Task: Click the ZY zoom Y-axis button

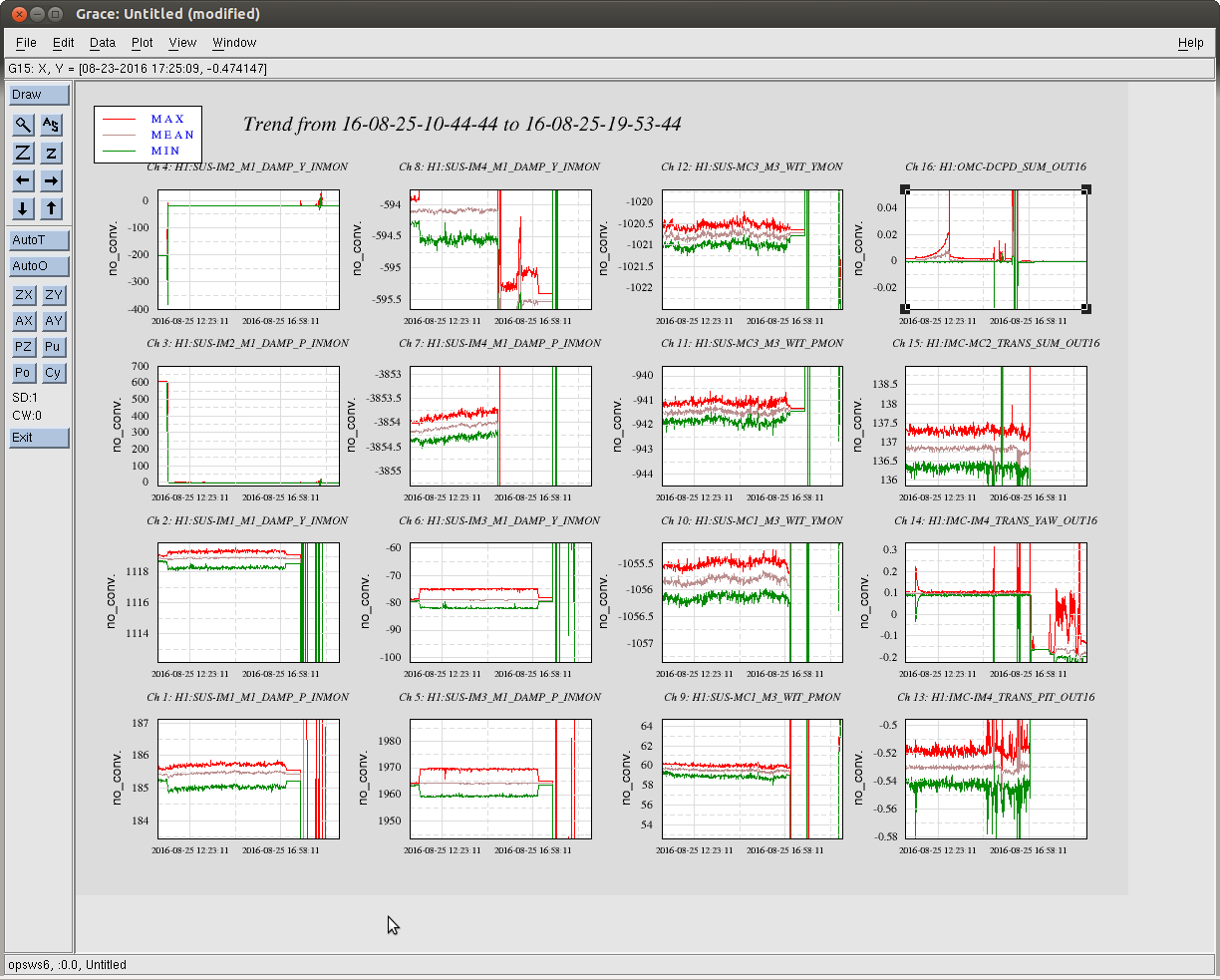Action: tap(53, 295)
